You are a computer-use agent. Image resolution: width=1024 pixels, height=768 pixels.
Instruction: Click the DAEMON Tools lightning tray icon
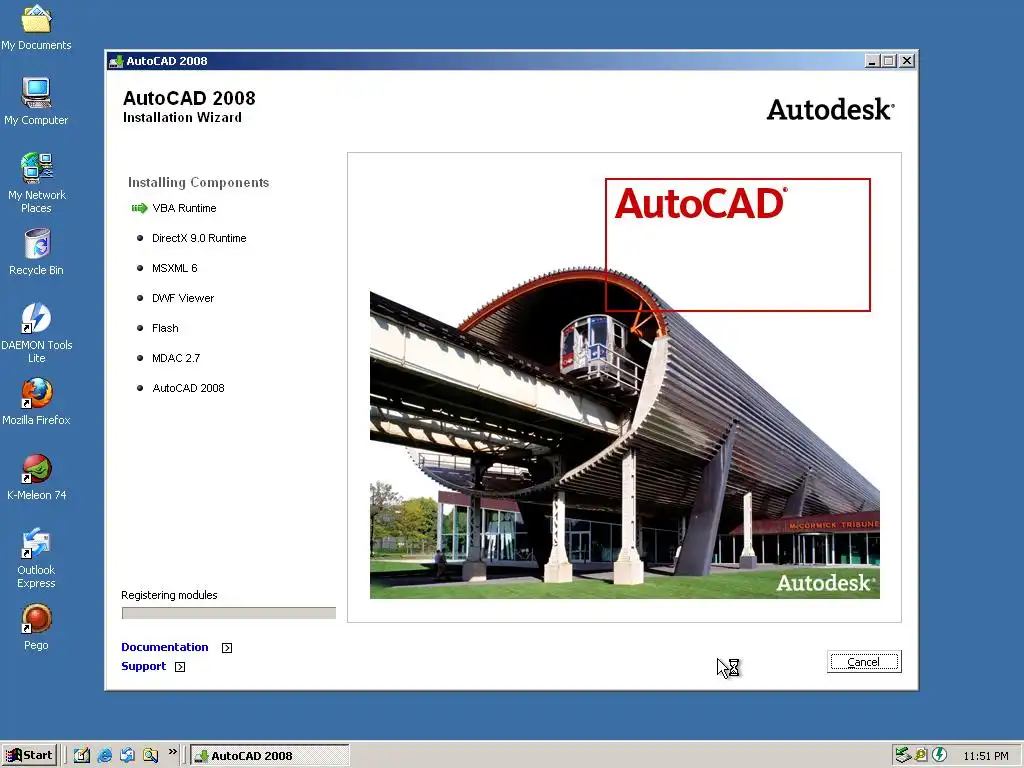[x=939, y=755]
